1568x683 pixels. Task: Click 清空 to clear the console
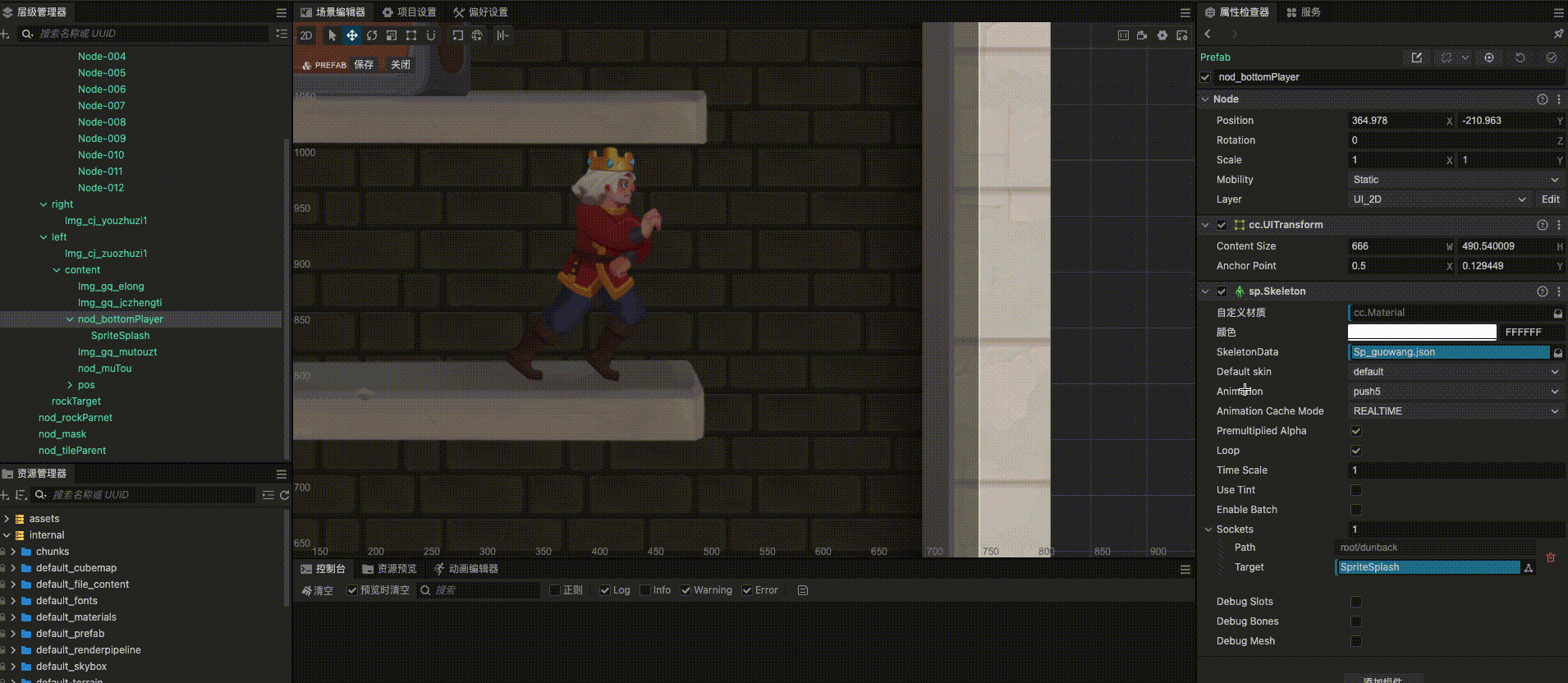318,590
